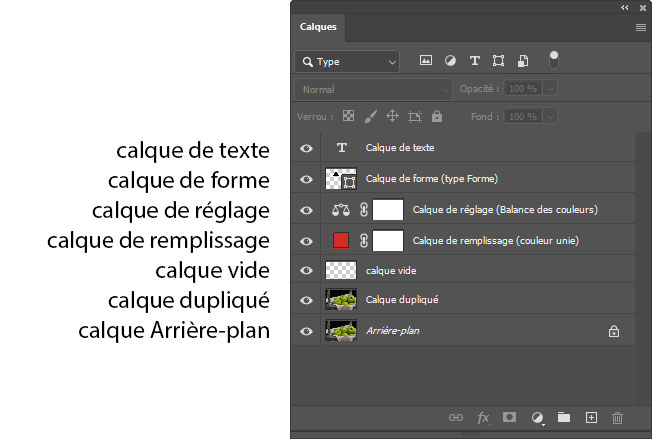Click the calque vide transparent thumbnail
This screenshot has width=652, height=439.
(341, 270)
